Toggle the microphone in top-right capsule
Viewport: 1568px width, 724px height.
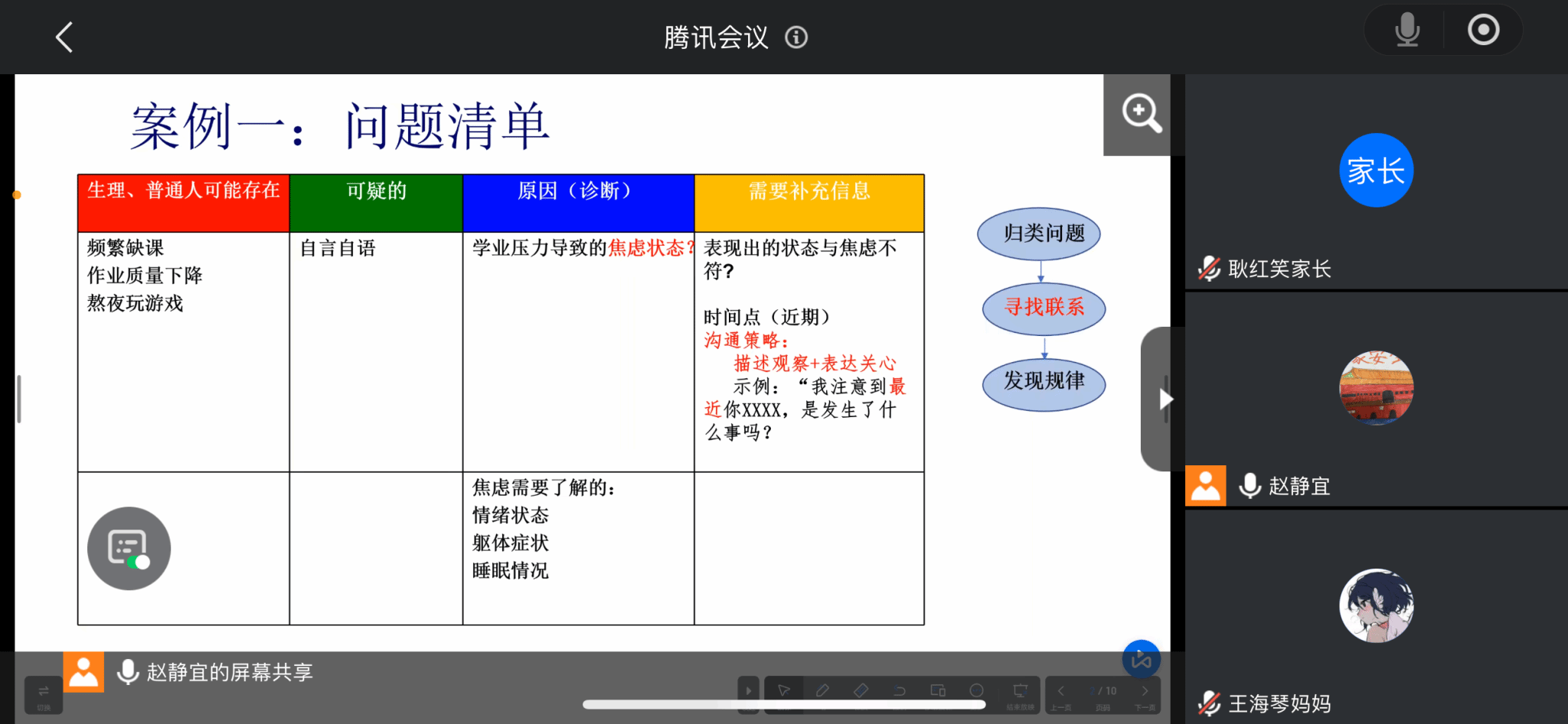(x=1406, y=31)
